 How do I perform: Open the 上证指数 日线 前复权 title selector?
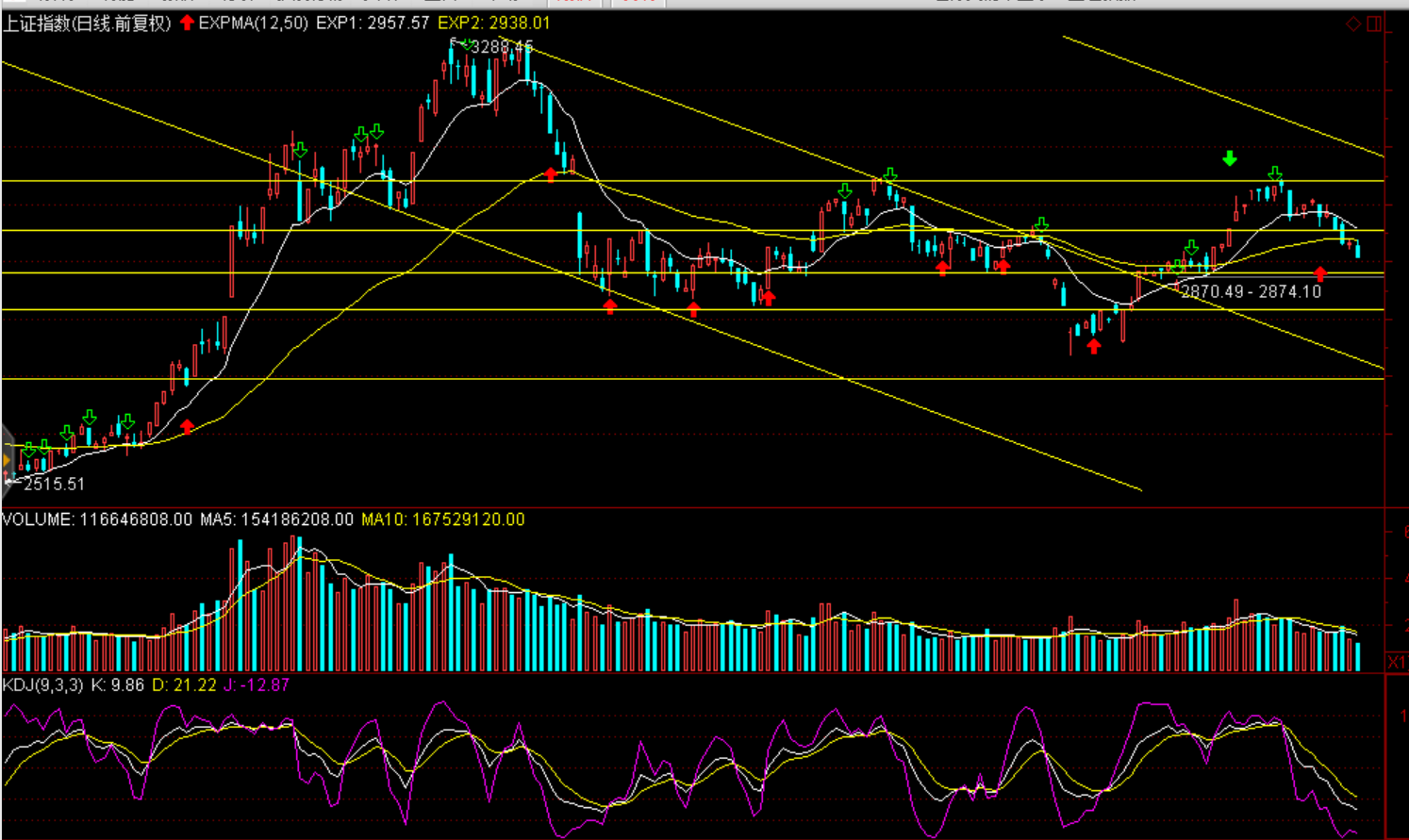[x=87, y=24]
